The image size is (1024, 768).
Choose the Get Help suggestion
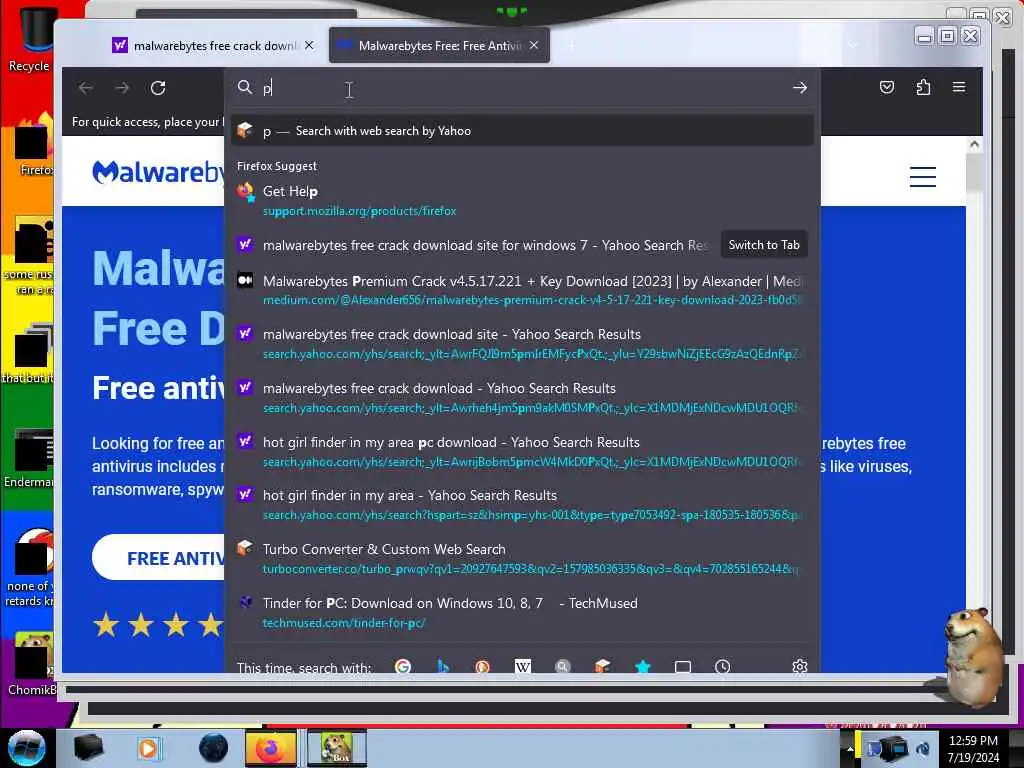[522, 200]
